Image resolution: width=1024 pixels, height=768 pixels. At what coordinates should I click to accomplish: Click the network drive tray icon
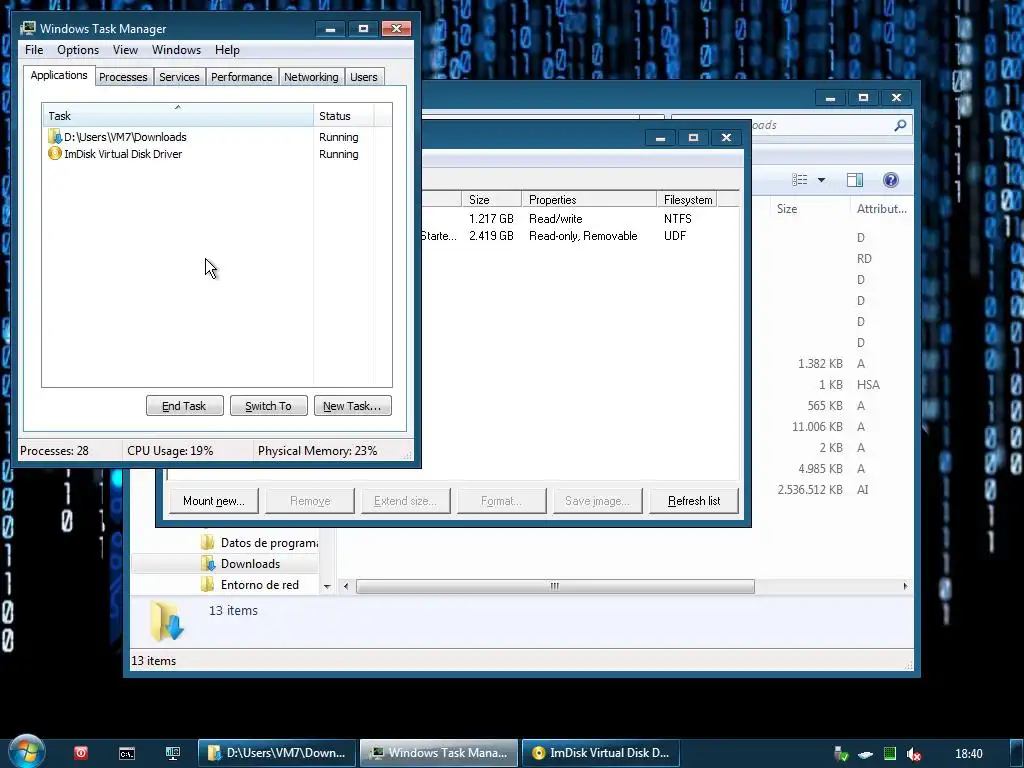(x=865, y=755)
